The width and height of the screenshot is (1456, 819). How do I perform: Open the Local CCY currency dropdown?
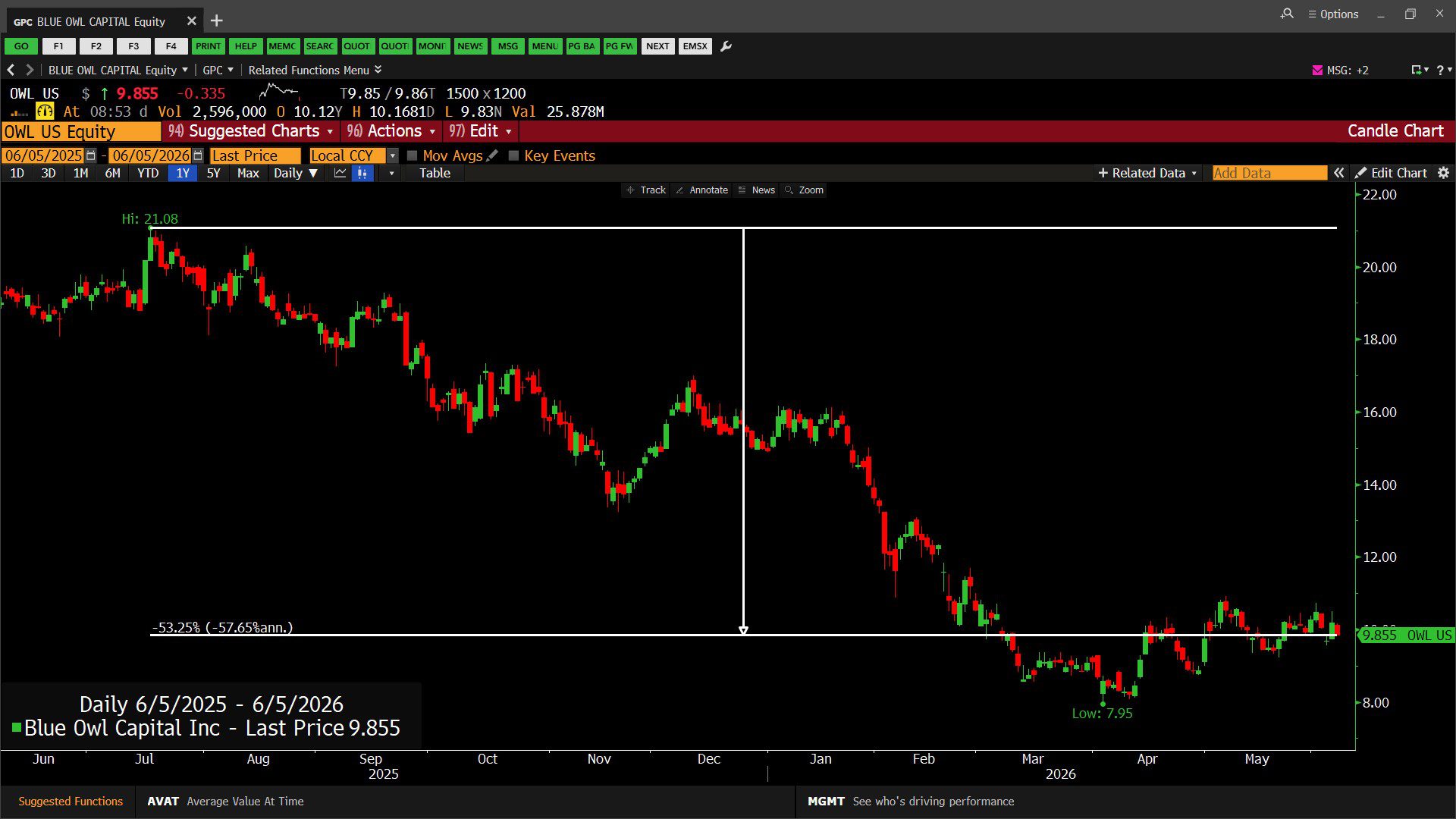pyautogui.click(x=353, y=155)
